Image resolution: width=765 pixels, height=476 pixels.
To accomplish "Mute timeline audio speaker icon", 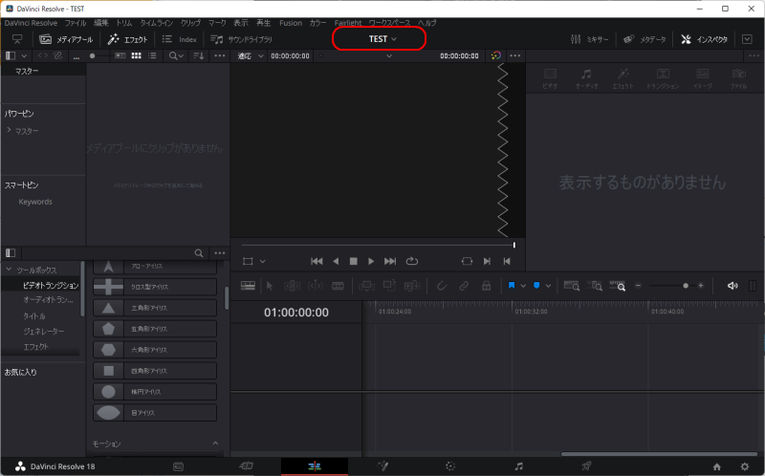I will point(732,286).
